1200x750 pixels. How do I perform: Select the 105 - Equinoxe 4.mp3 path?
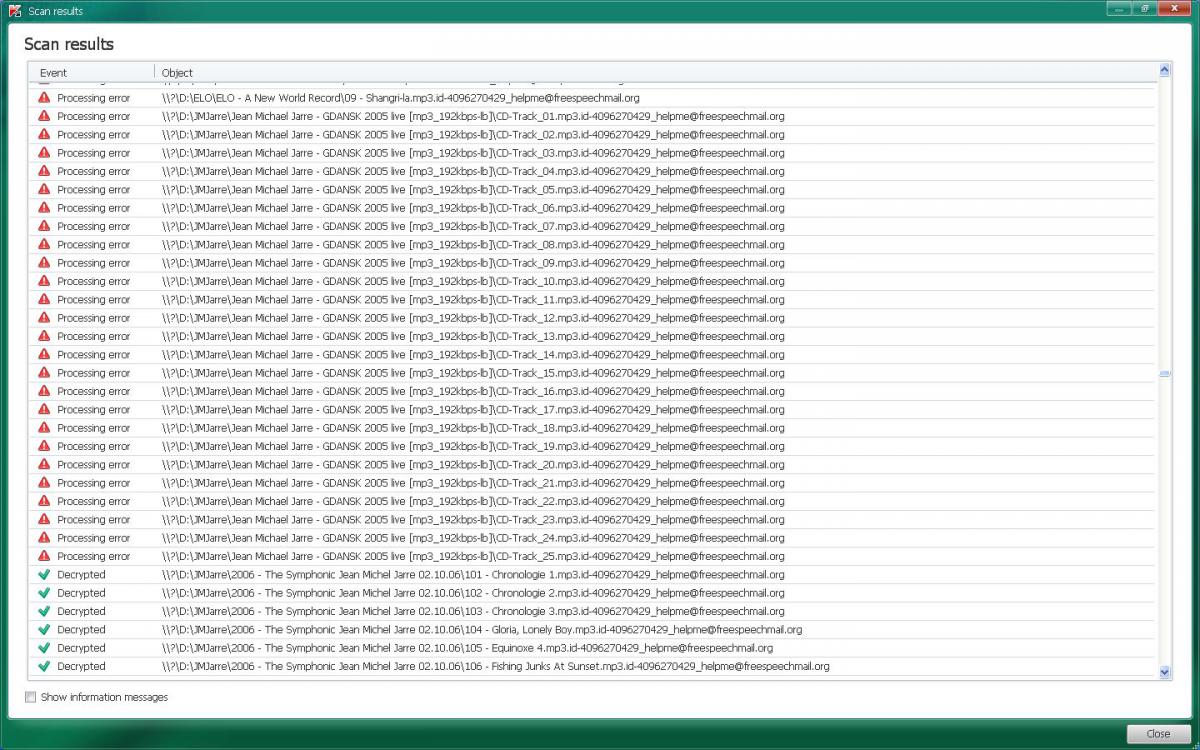pyautogui.click(x=467, y=648)
